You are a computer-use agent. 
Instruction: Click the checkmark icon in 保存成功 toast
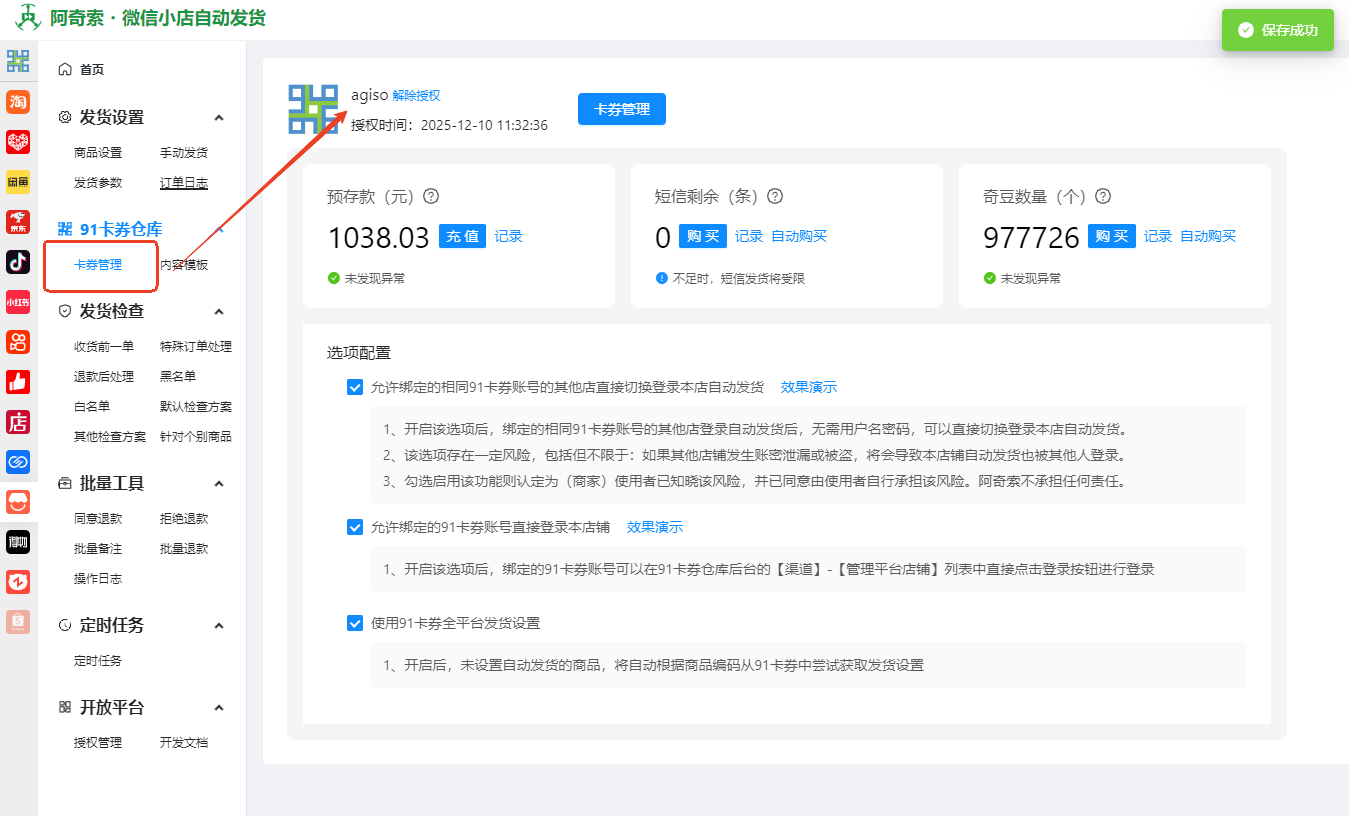pos(1246,30)
